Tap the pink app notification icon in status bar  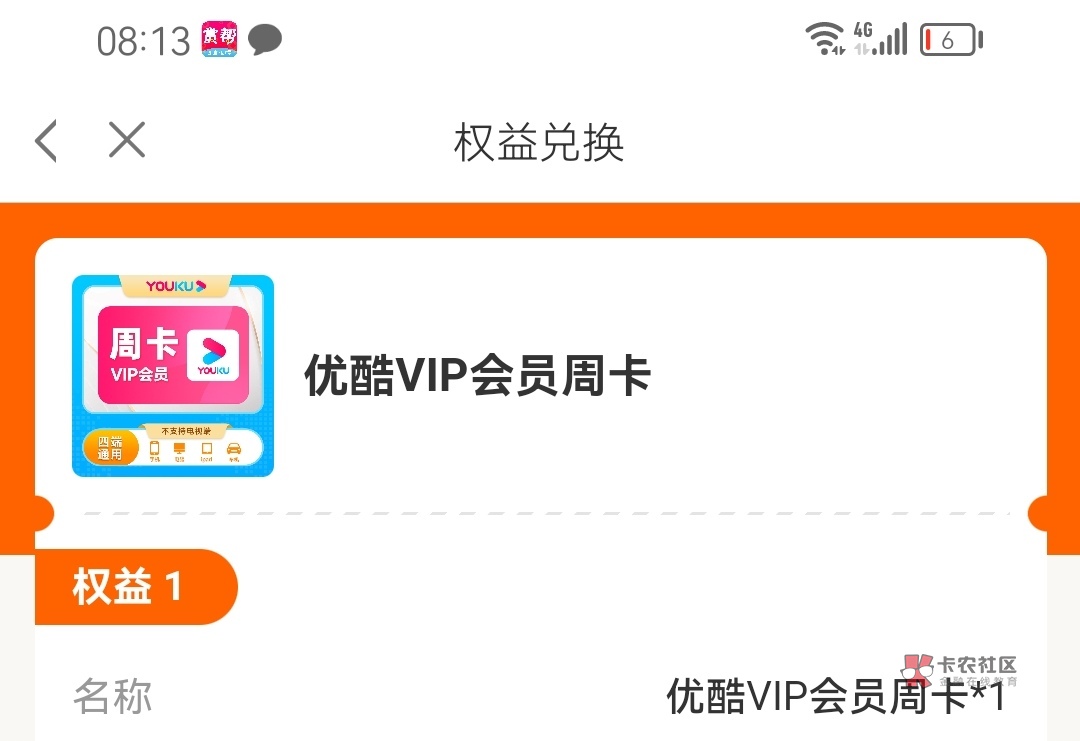pos(219,39)
